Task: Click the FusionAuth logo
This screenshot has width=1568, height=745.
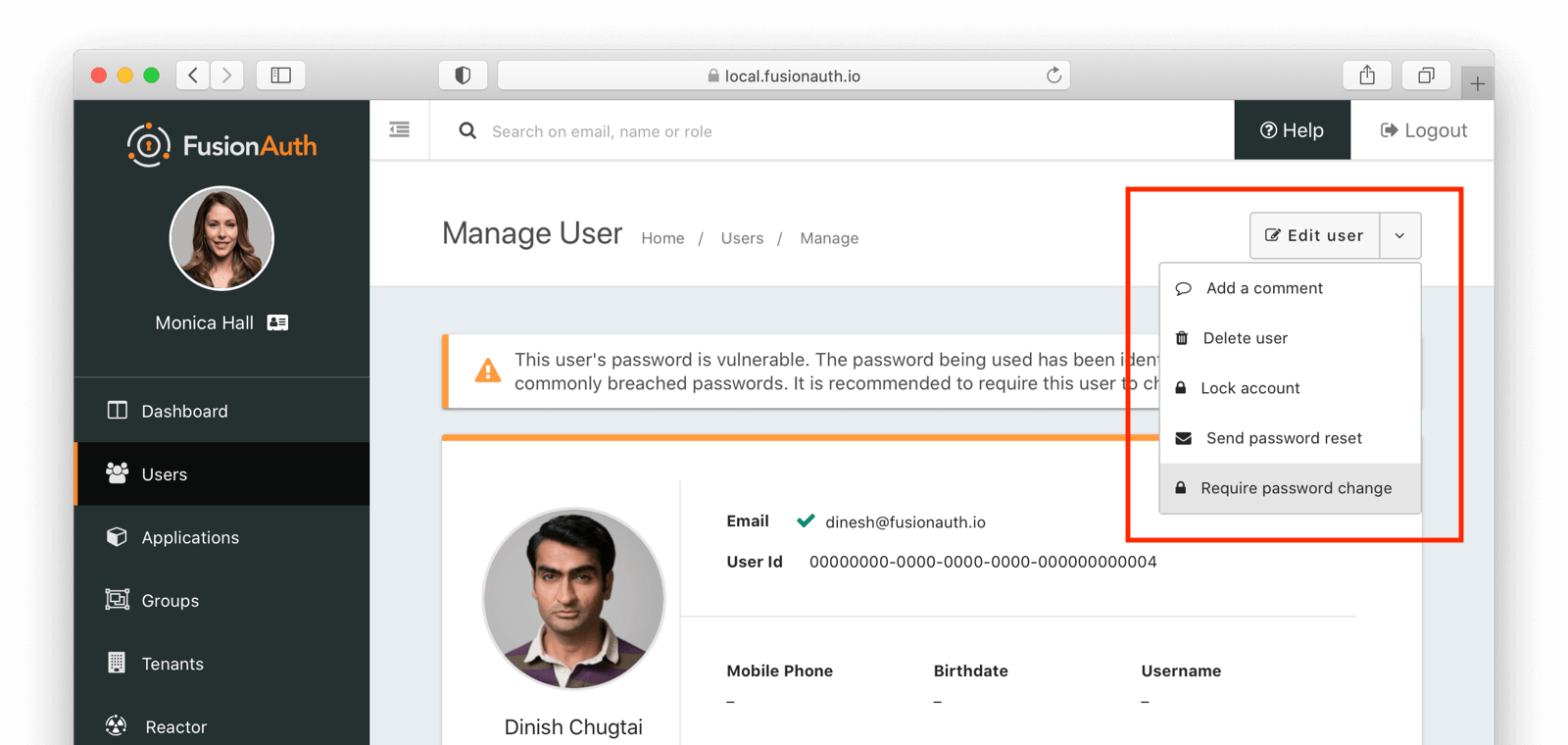Action: 221,145
